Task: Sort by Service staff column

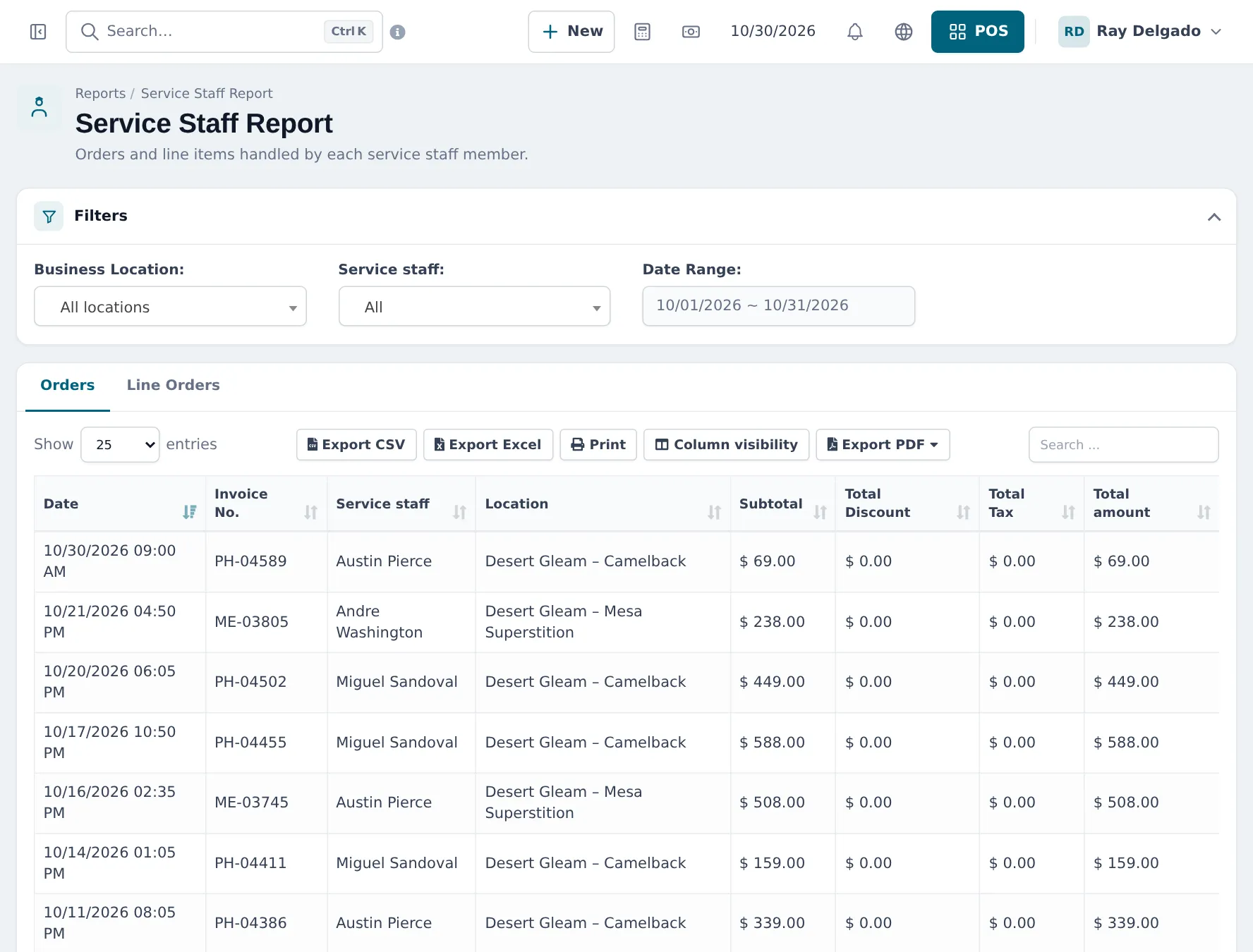Action: click(401, 504)
